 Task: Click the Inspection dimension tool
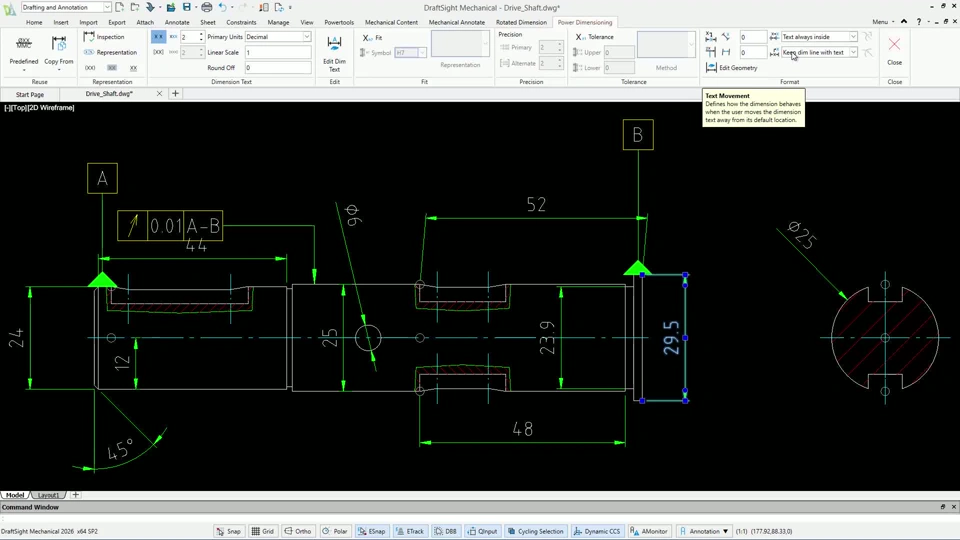pyautogui.click(x=103, y=37)
